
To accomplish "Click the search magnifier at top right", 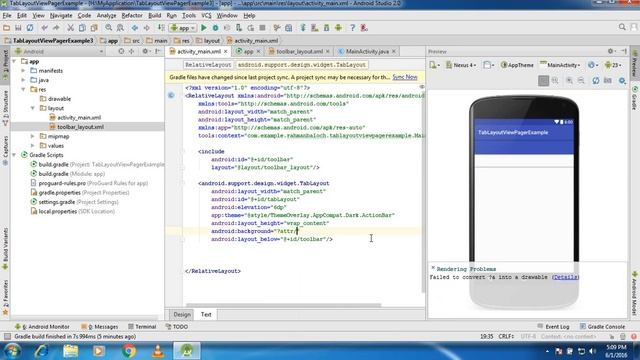I will tap(622, 27).
